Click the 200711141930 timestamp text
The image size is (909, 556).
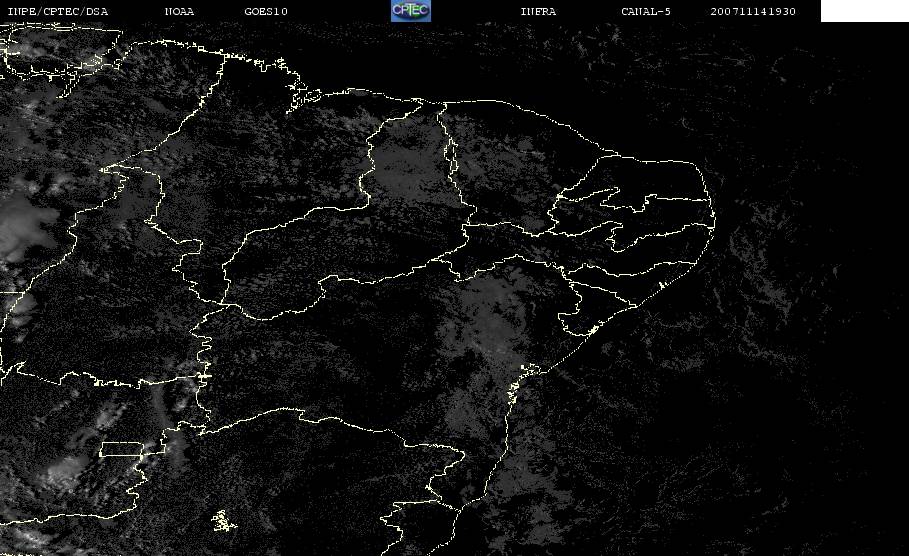click(753, 12)
